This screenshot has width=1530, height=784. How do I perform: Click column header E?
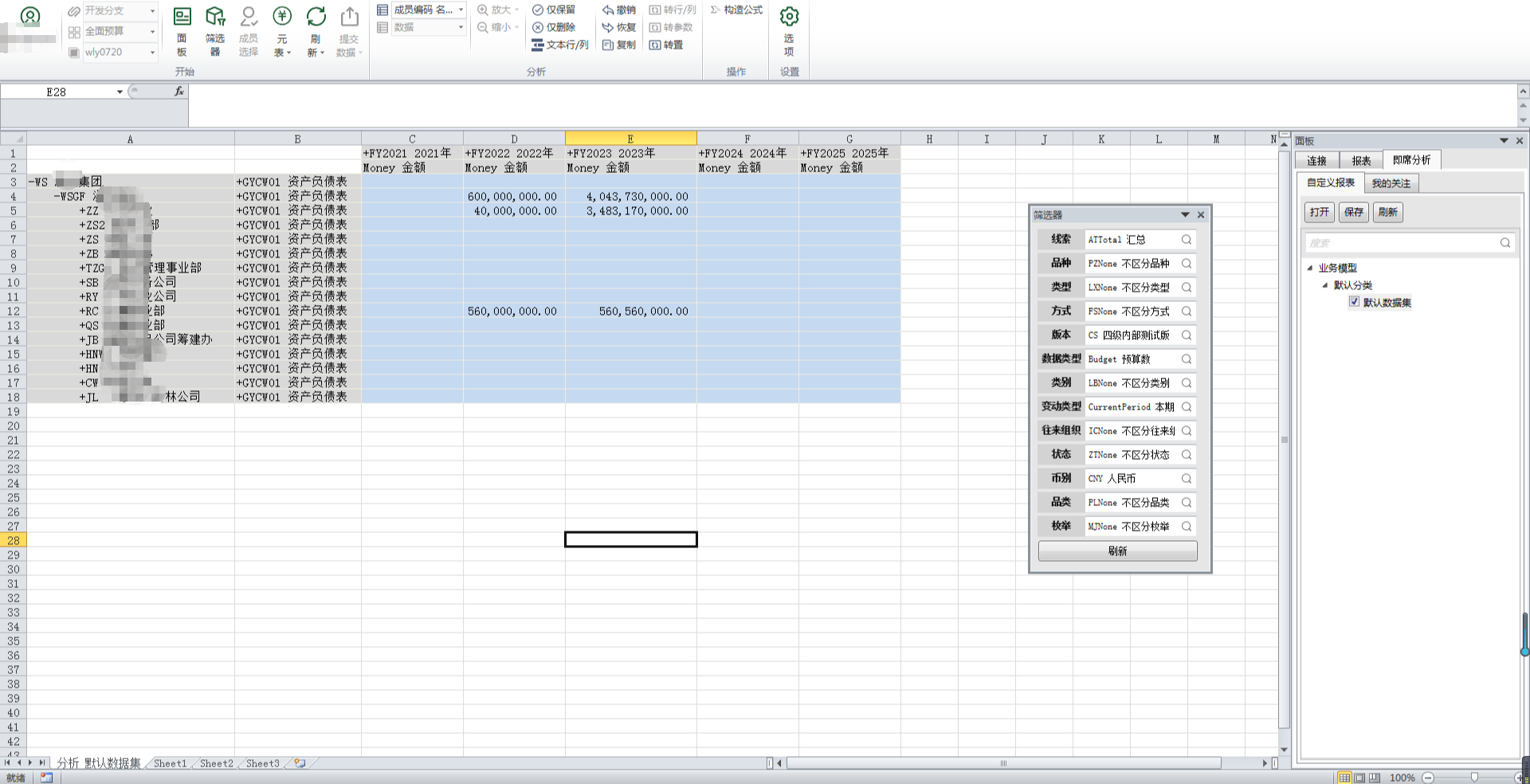coord(630,139)
